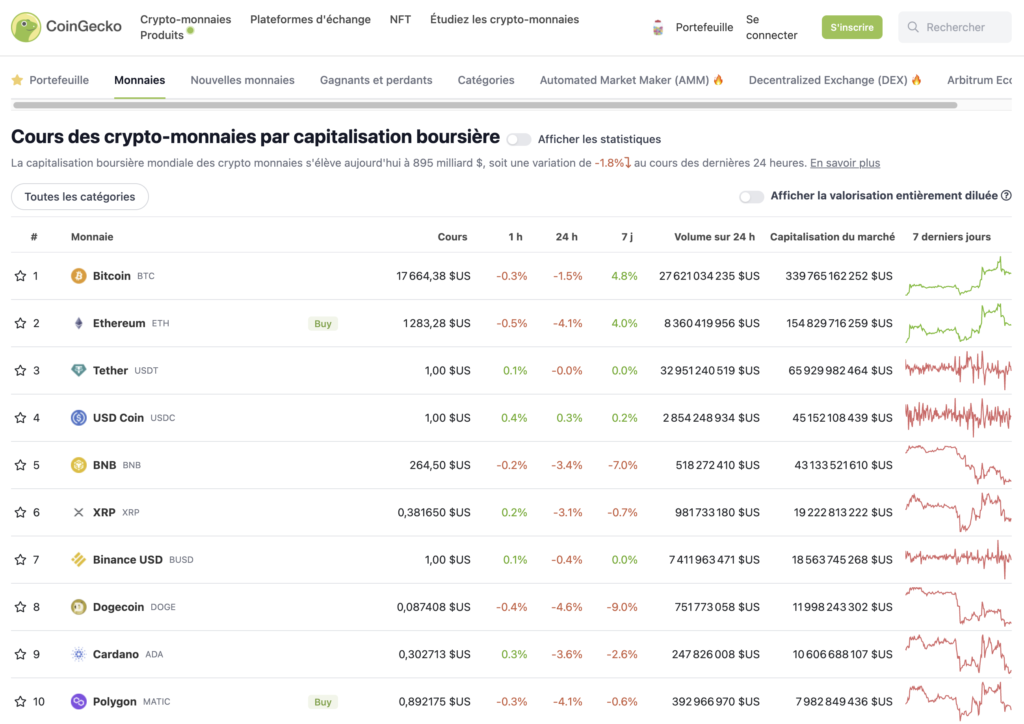Open the 'Toutes les catégories' filter
The height and width of the screenshot is (724, 1024).
point(80,197)
